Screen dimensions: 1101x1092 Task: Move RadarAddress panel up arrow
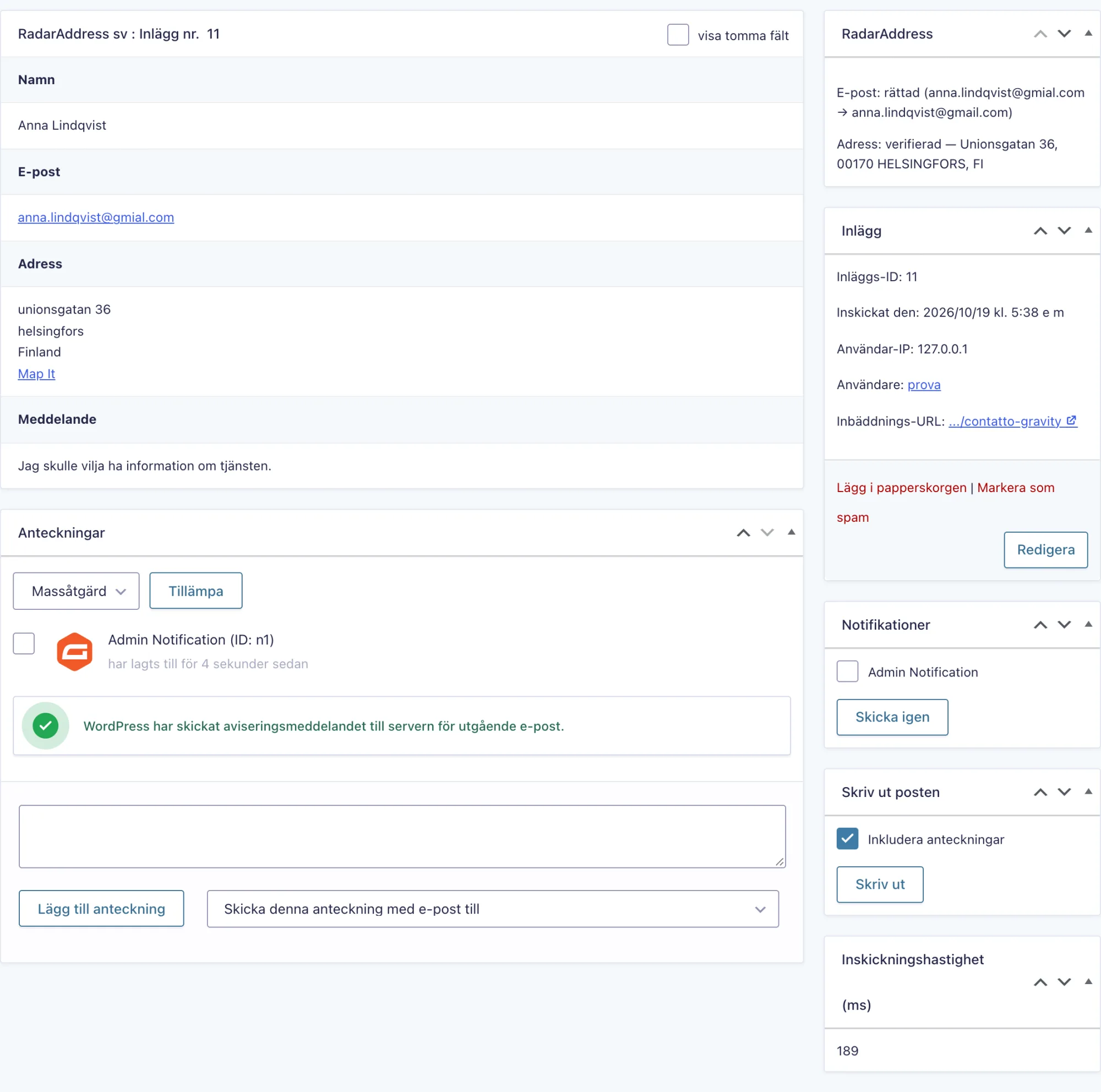pos(1040,34)
